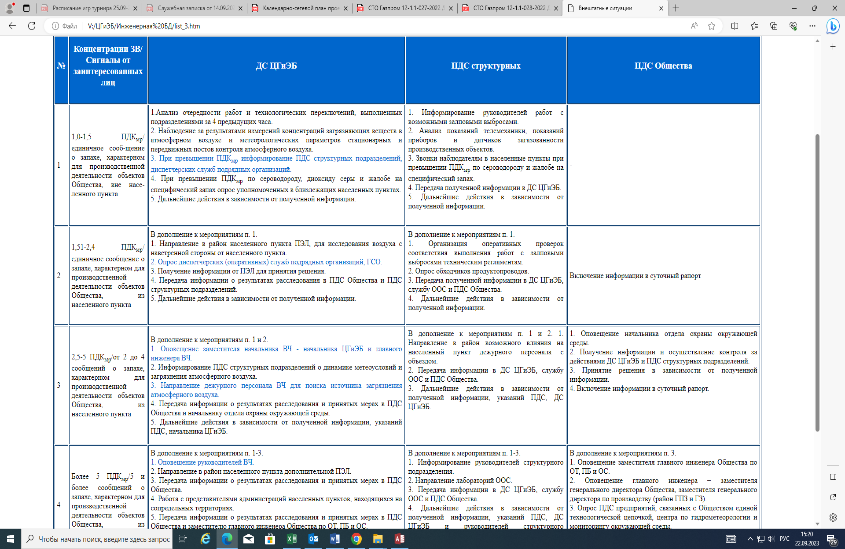
Task: Click the Windows search box on taskbar
Action: click(x=97, y=539)
